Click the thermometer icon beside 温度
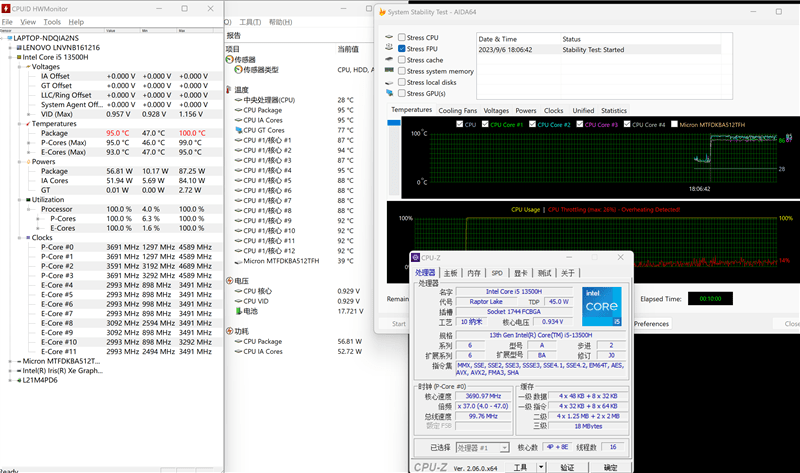800x473 pixels. pyautogui.click(x=229, y=90)
